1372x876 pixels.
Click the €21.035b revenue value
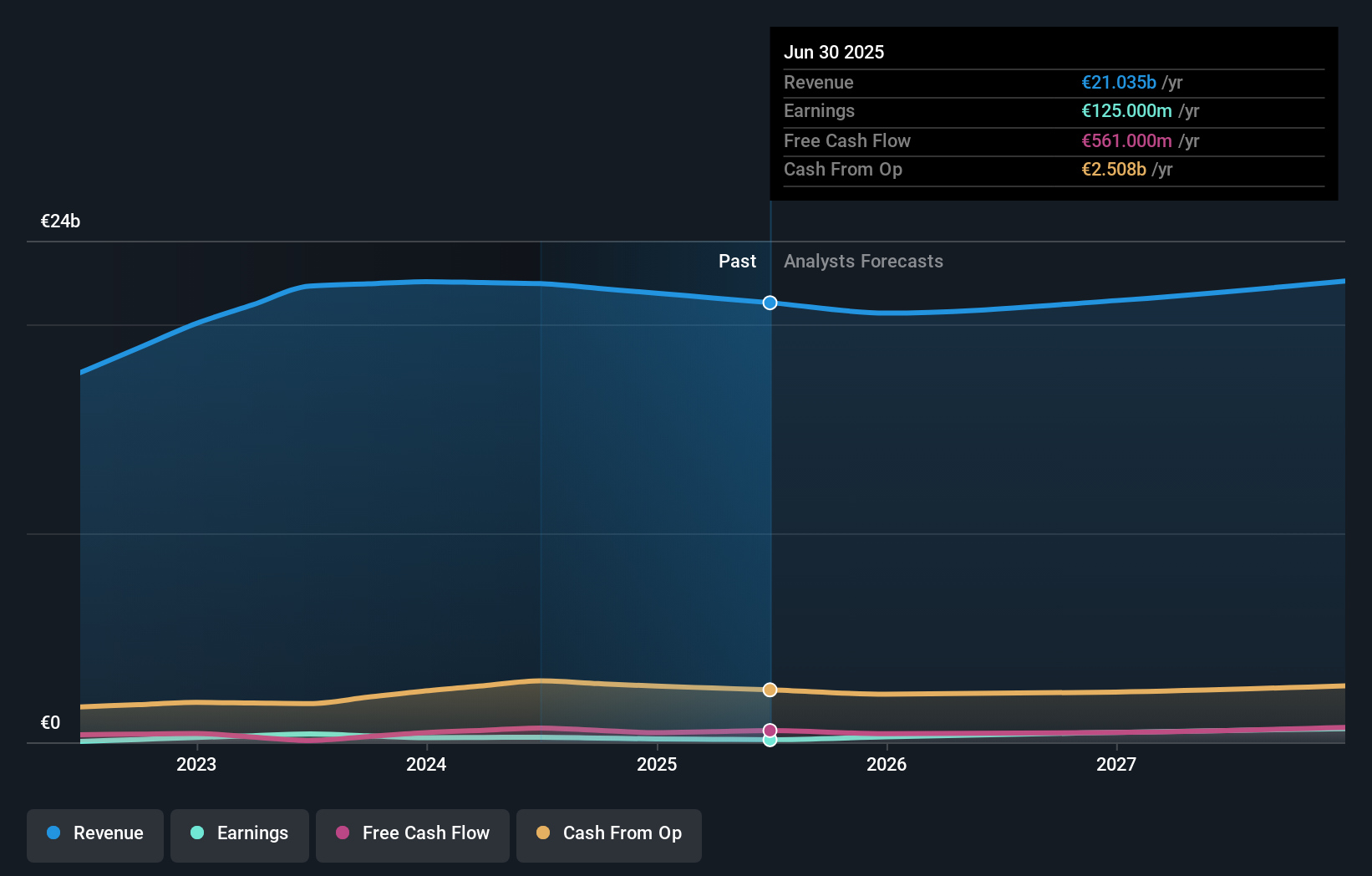(1119, 83)
